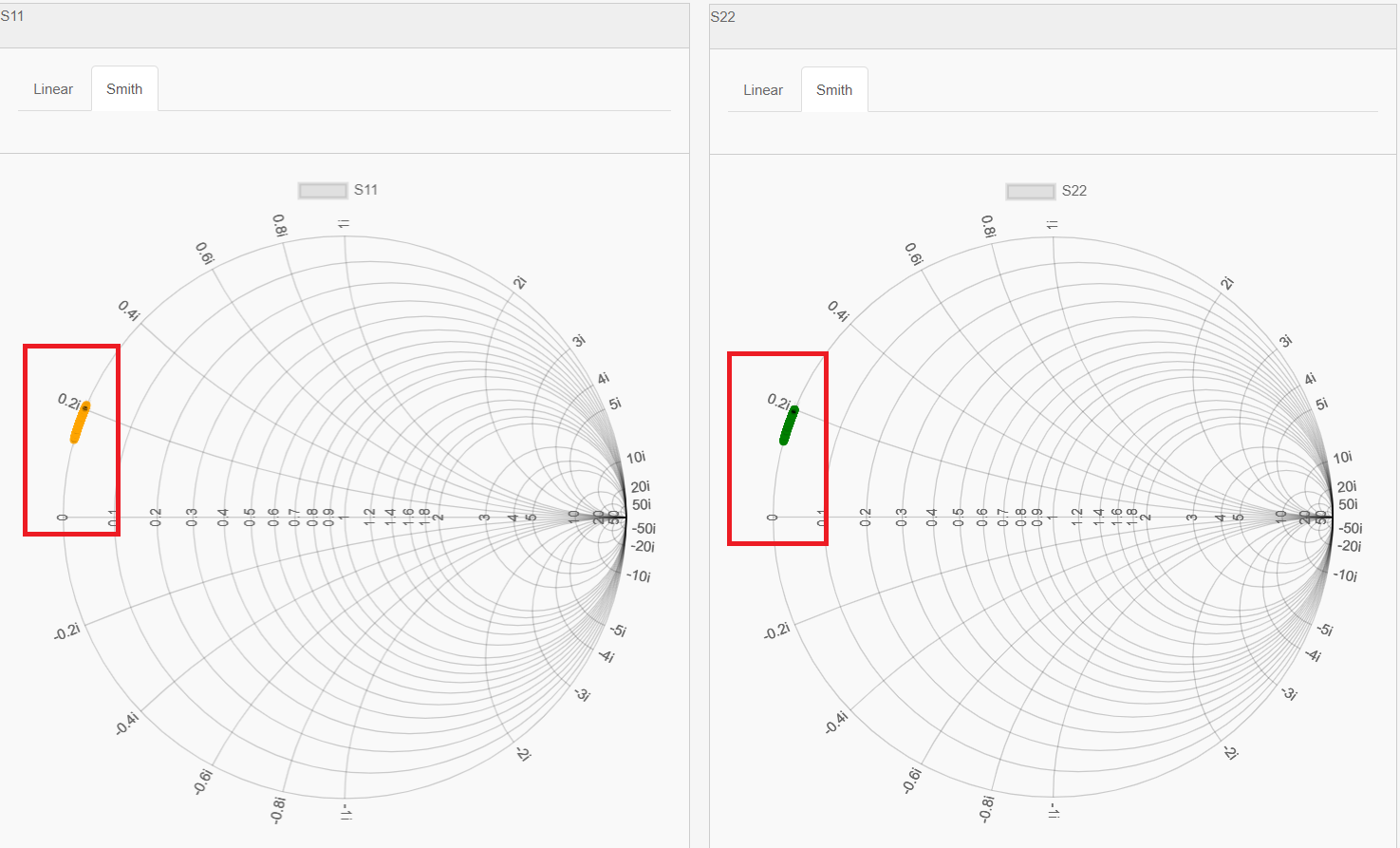Click the 0.8i label on S22 chart
1400x848 pixels.
pyautogui.click(x=989, y=227)
